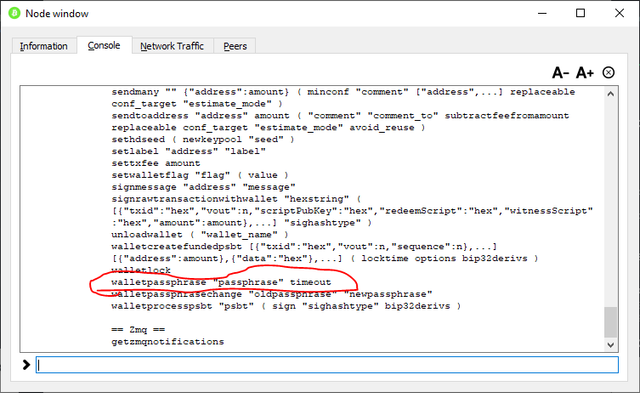Click the command prompt arrow icon
The image size is (640, 393).
(x=26, y=364)
